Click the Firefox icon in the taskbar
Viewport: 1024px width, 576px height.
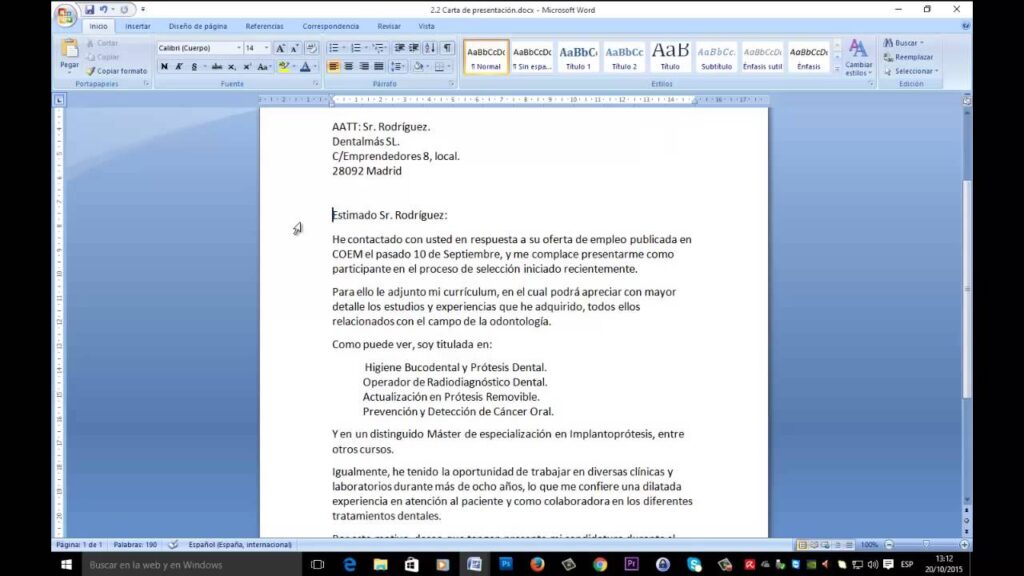[x=536, y=565]
